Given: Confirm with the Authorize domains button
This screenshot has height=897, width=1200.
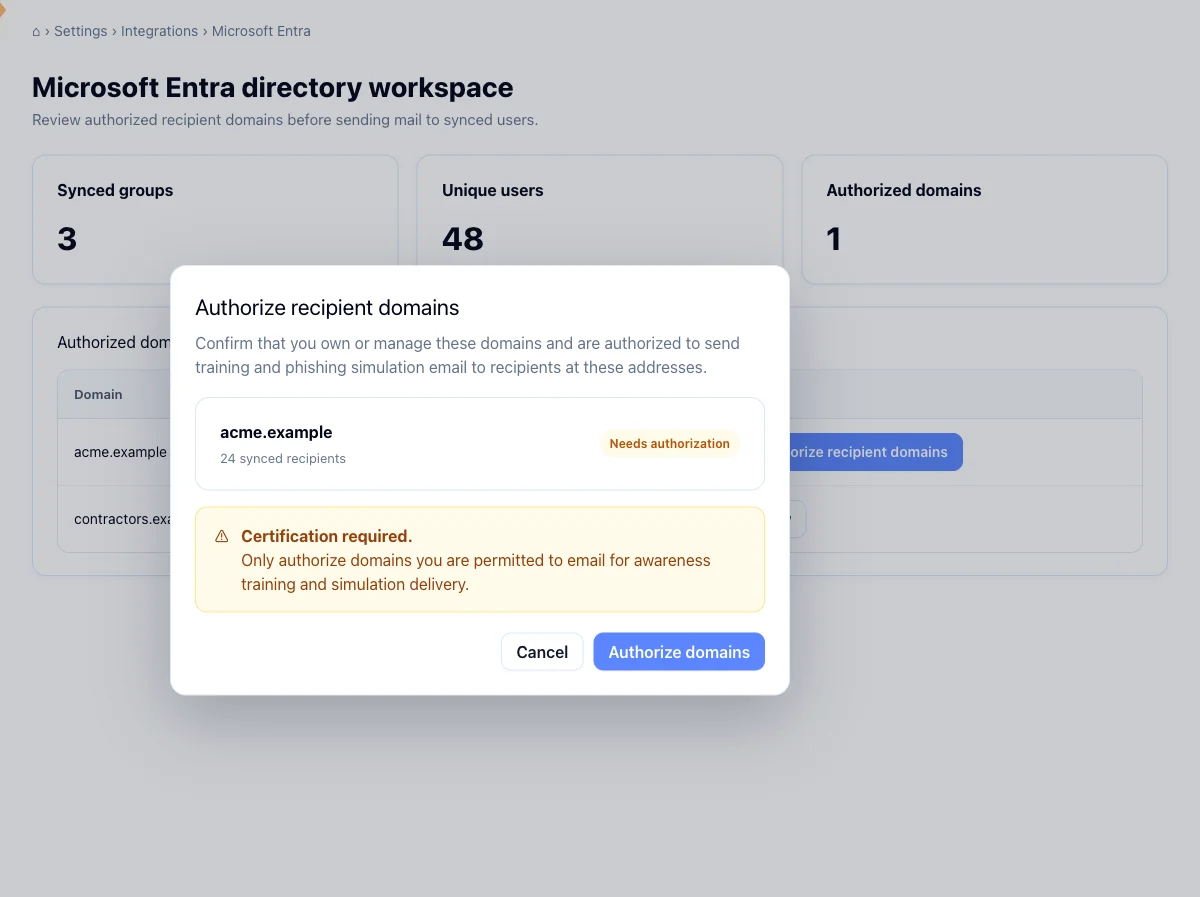Looking at the screenshot, I should (x=679, y=652).
